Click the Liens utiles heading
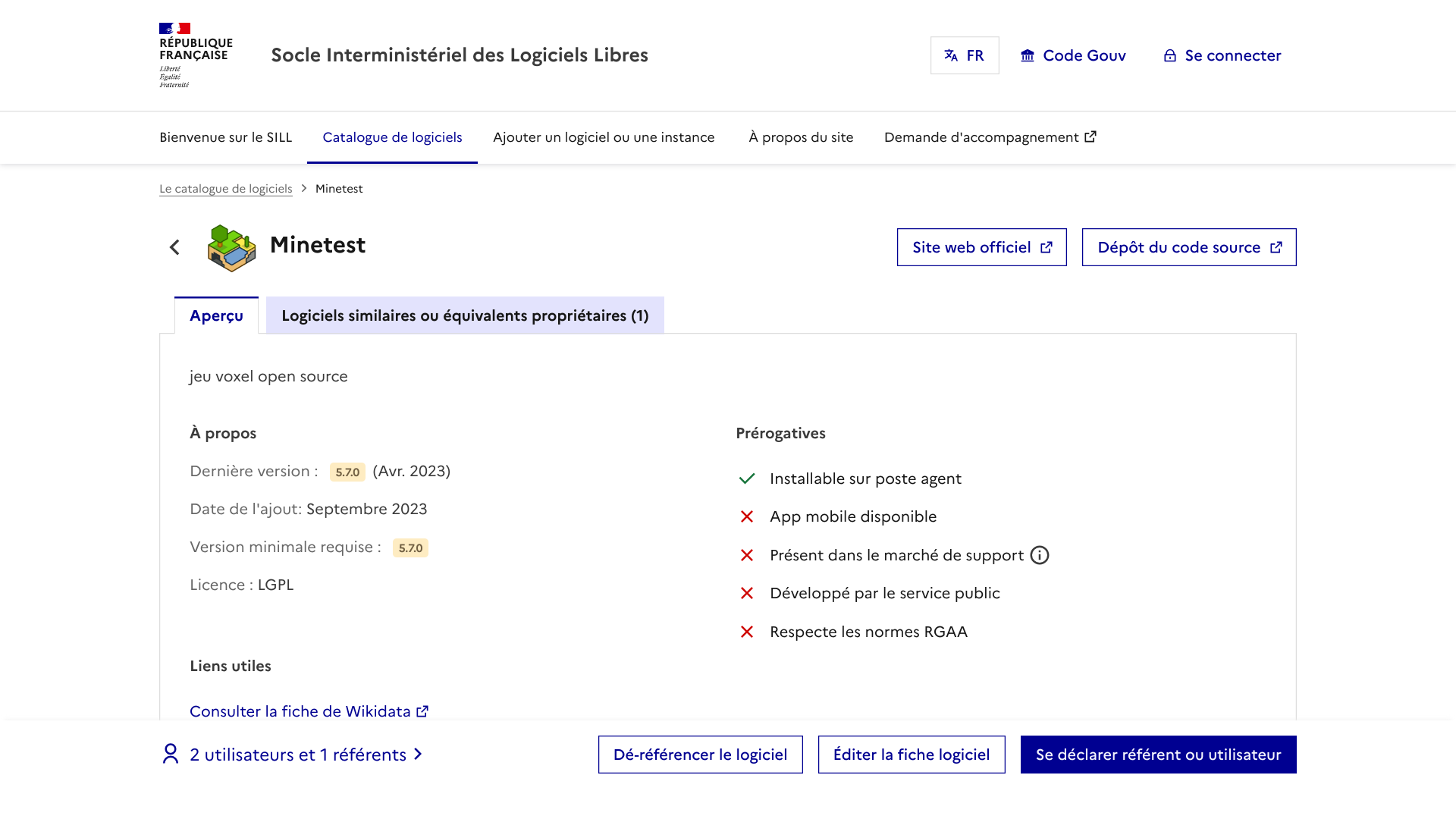 [x=231, y=666]
